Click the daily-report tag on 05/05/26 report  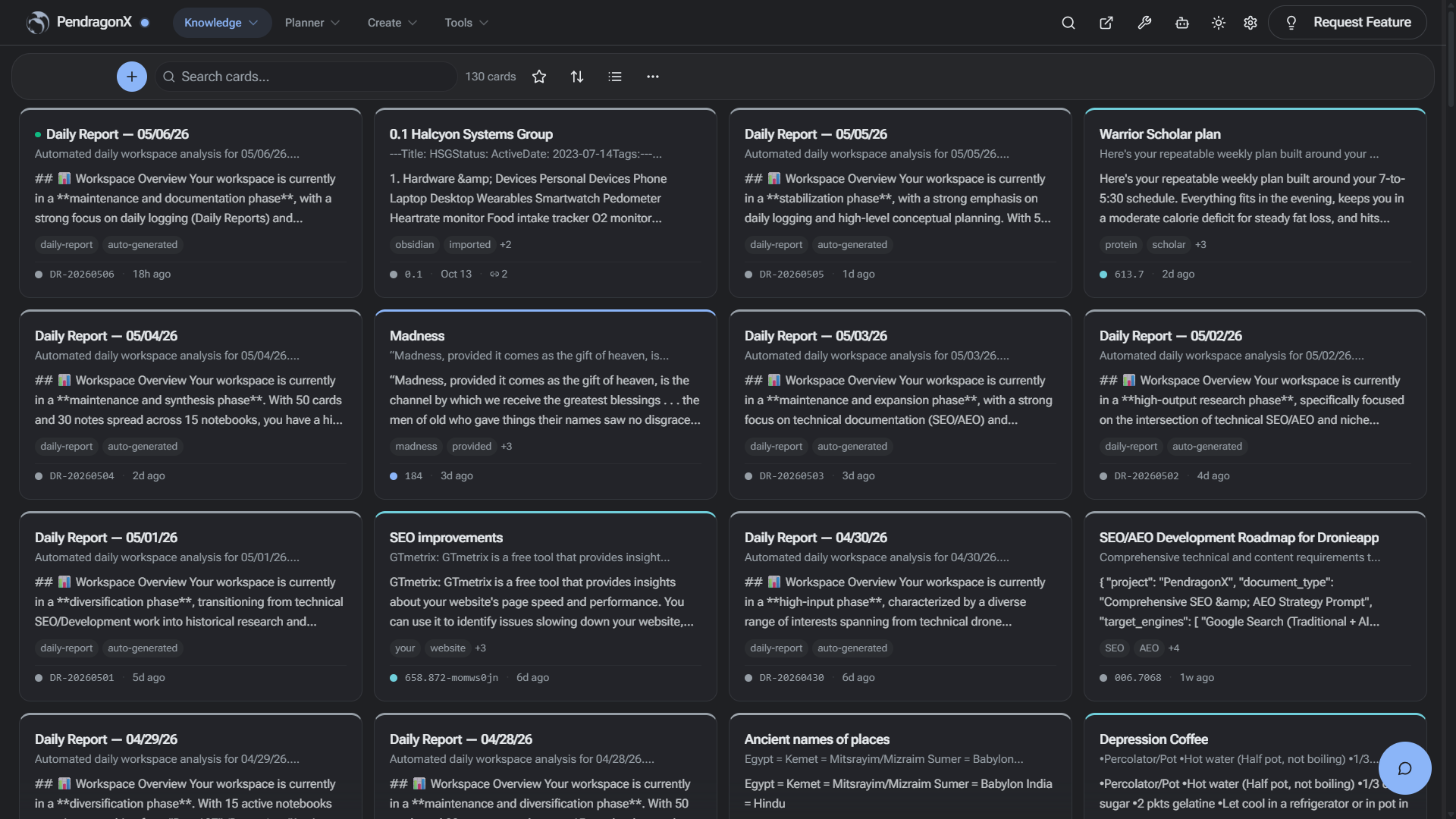tap(776, 245)
